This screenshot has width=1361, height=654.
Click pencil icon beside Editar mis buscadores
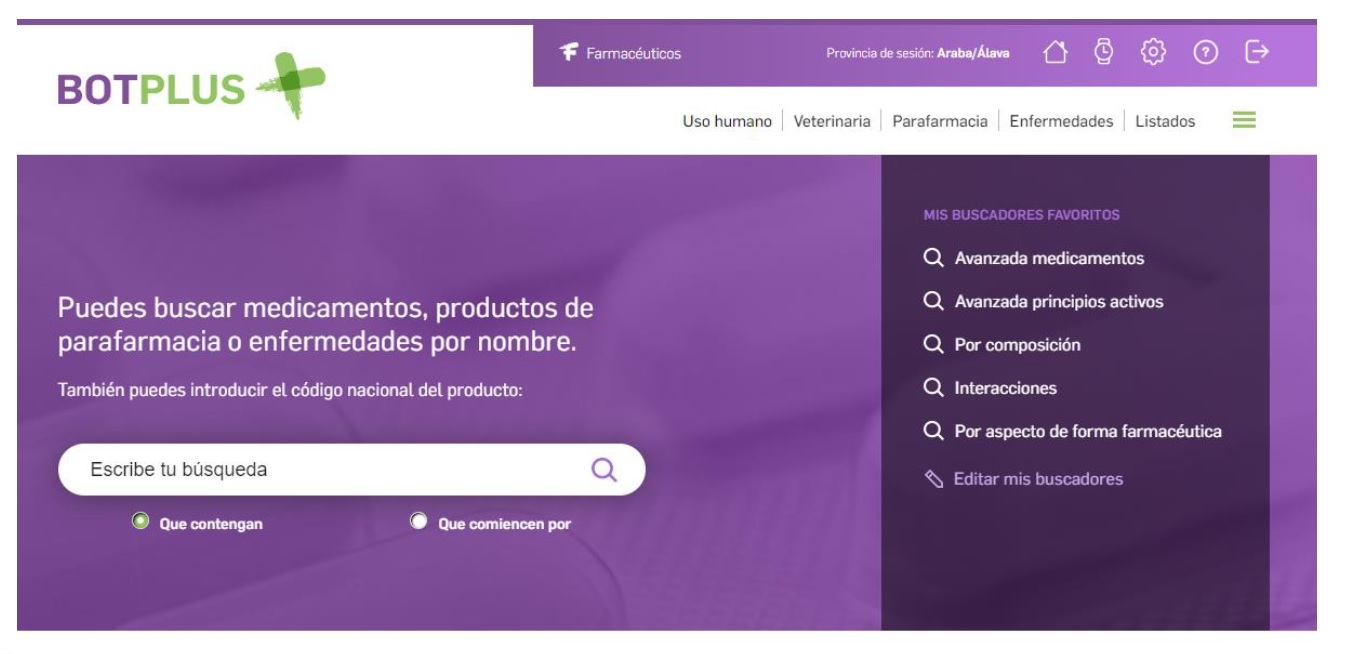point(934,479)
